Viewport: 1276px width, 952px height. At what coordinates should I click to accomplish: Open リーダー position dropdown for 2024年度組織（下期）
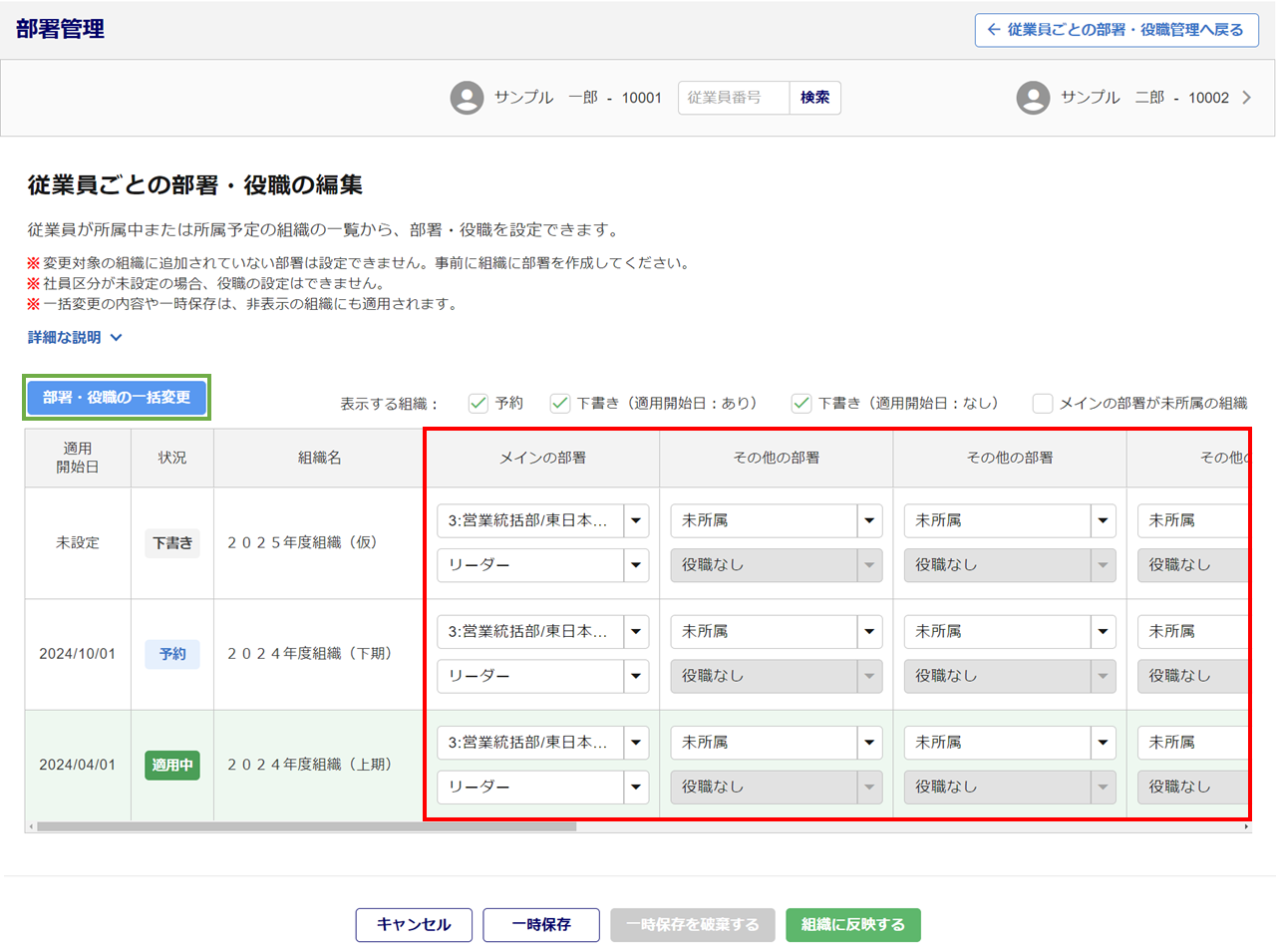[543, 676]
